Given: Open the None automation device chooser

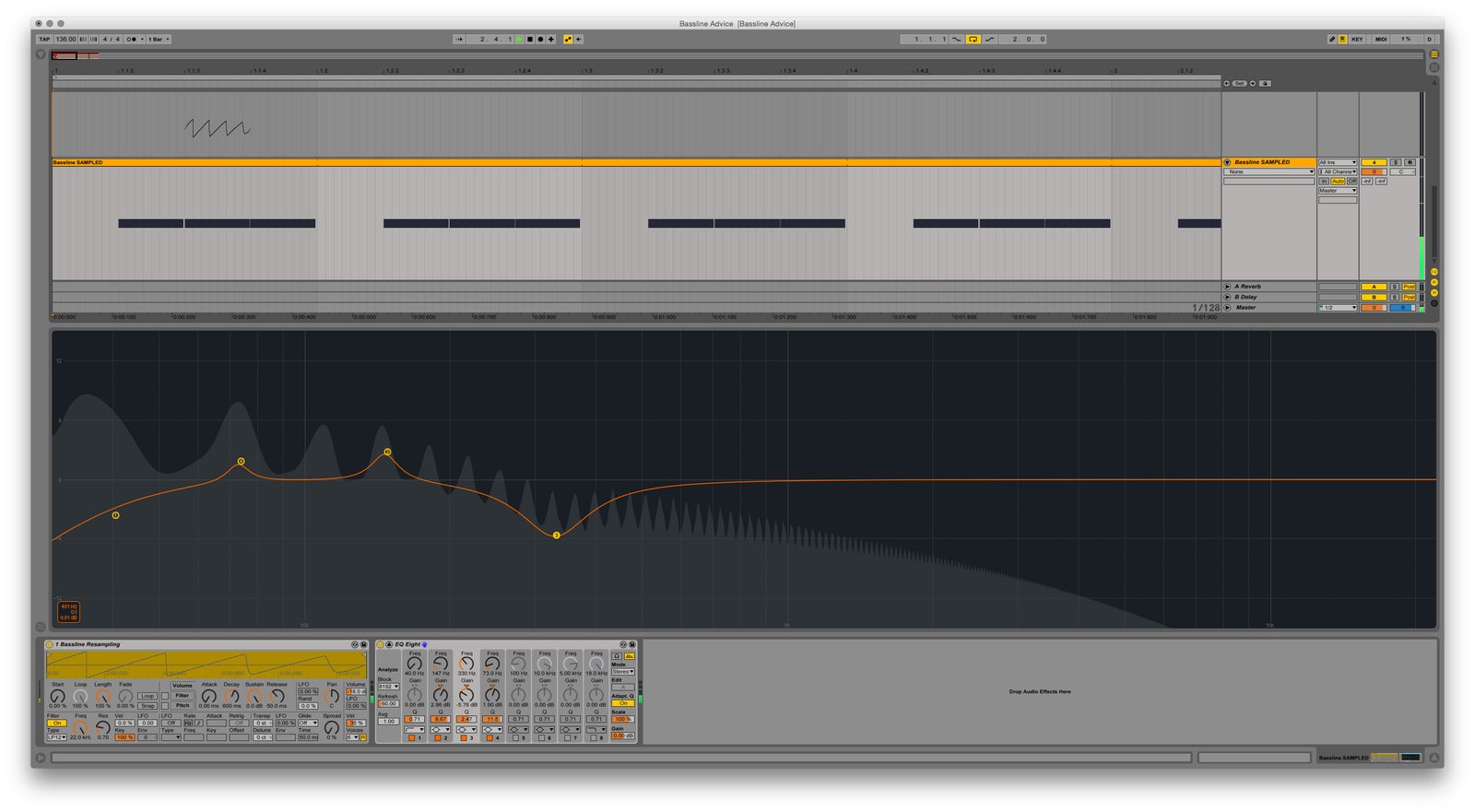Looking at the screenshot, I should pyautogui.click(x=1269, y=171).
